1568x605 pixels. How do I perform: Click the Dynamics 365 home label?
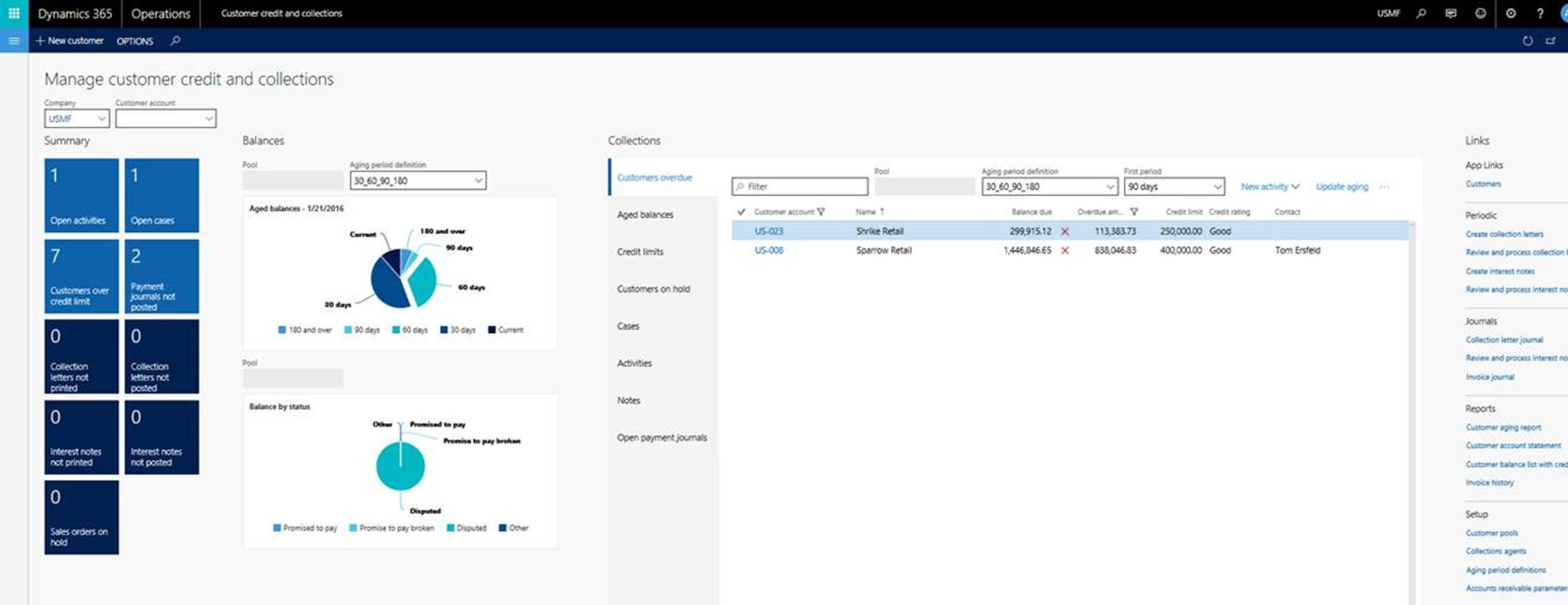click(x=75, y=14)
